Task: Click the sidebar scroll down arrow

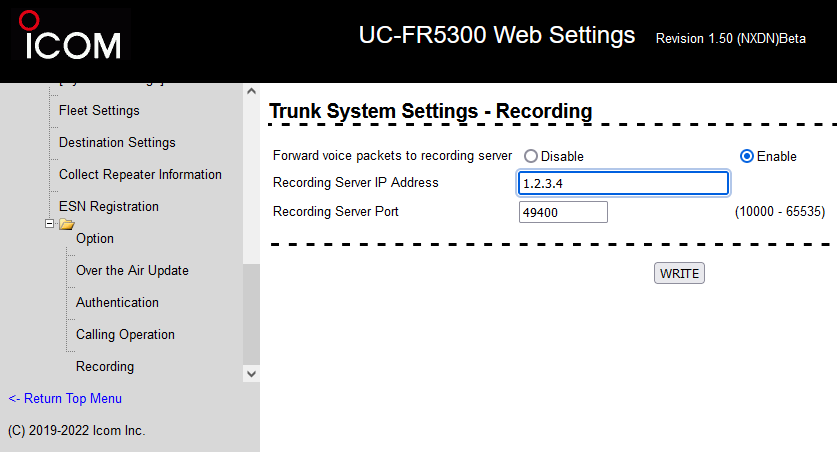Action: coord(251,373)
